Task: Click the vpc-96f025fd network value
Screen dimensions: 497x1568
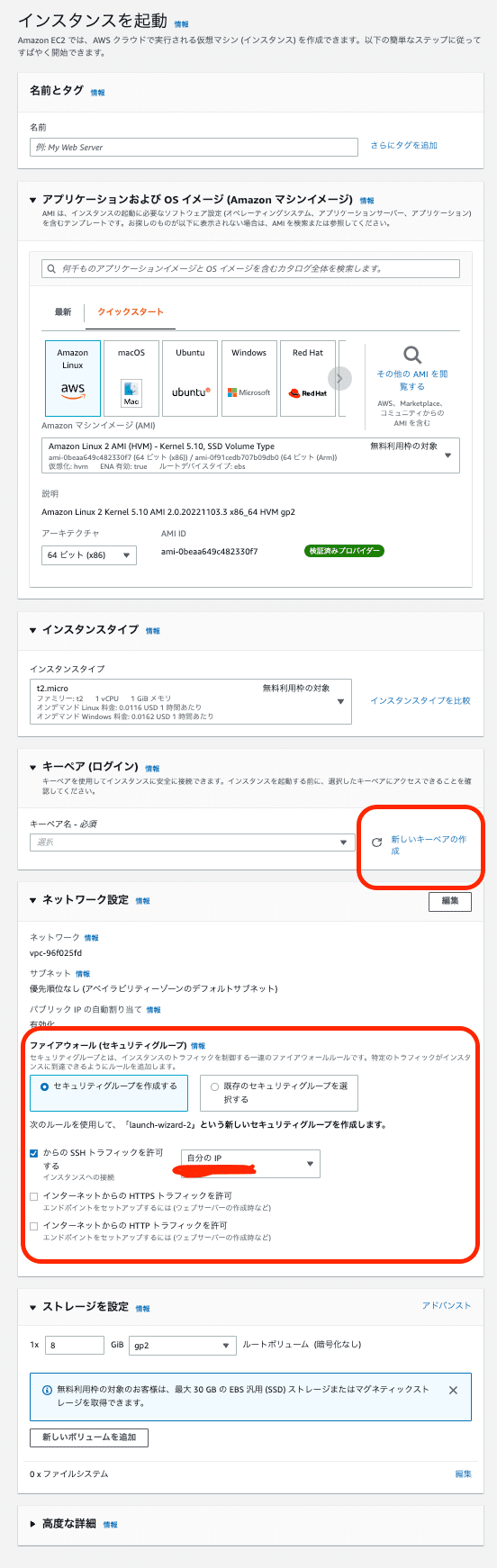Action: point(56,953)
